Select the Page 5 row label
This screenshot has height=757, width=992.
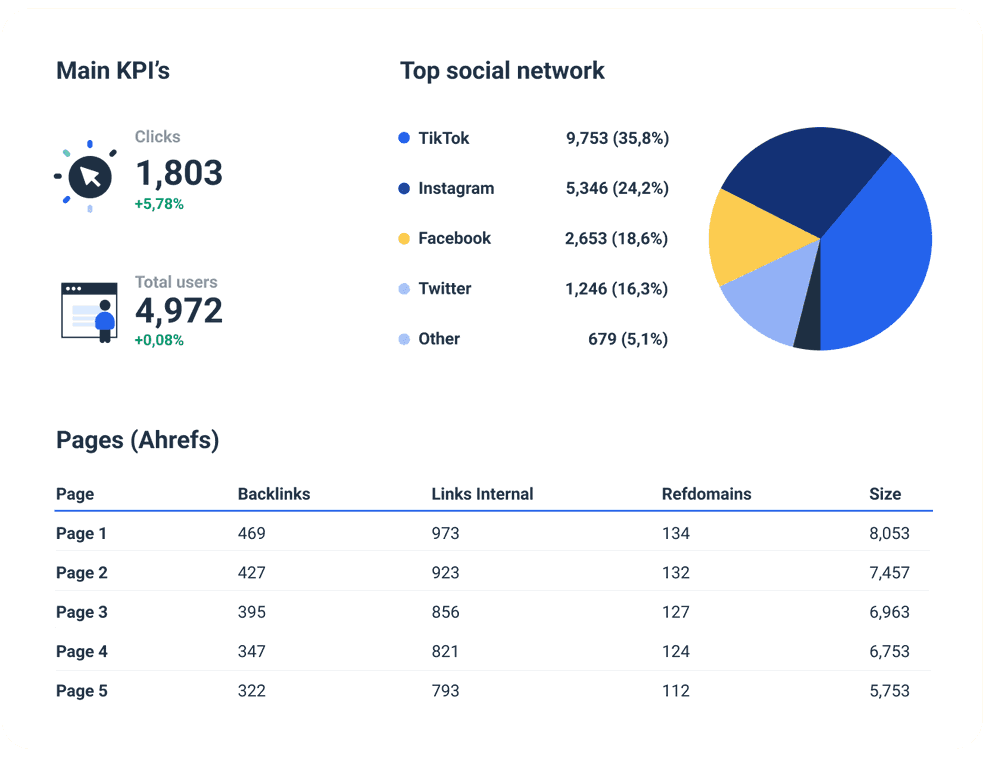pyautogui.click(x=82, y=691)
